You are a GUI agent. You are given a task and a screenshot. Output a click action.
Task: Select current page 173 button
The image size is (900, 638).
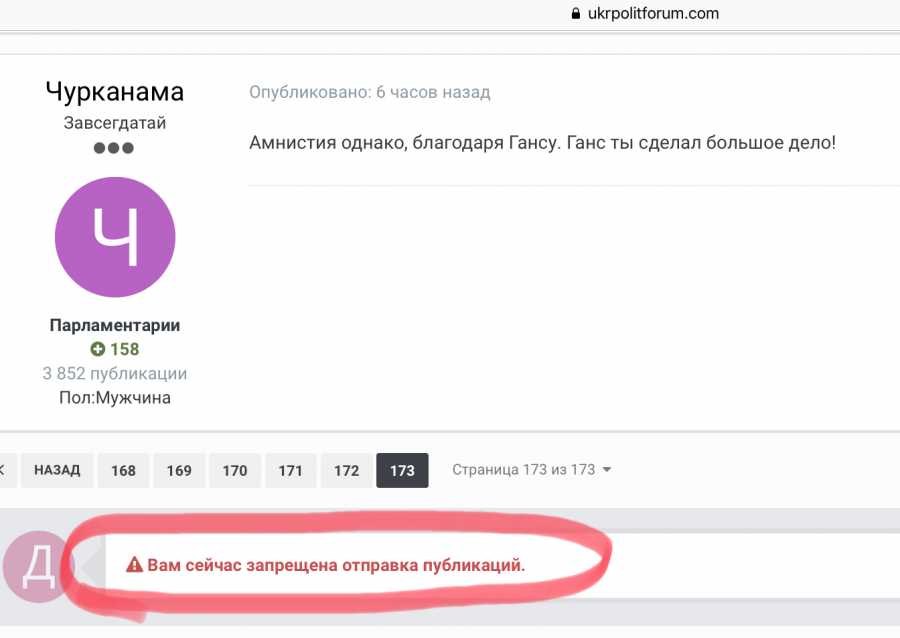(402, 470)
